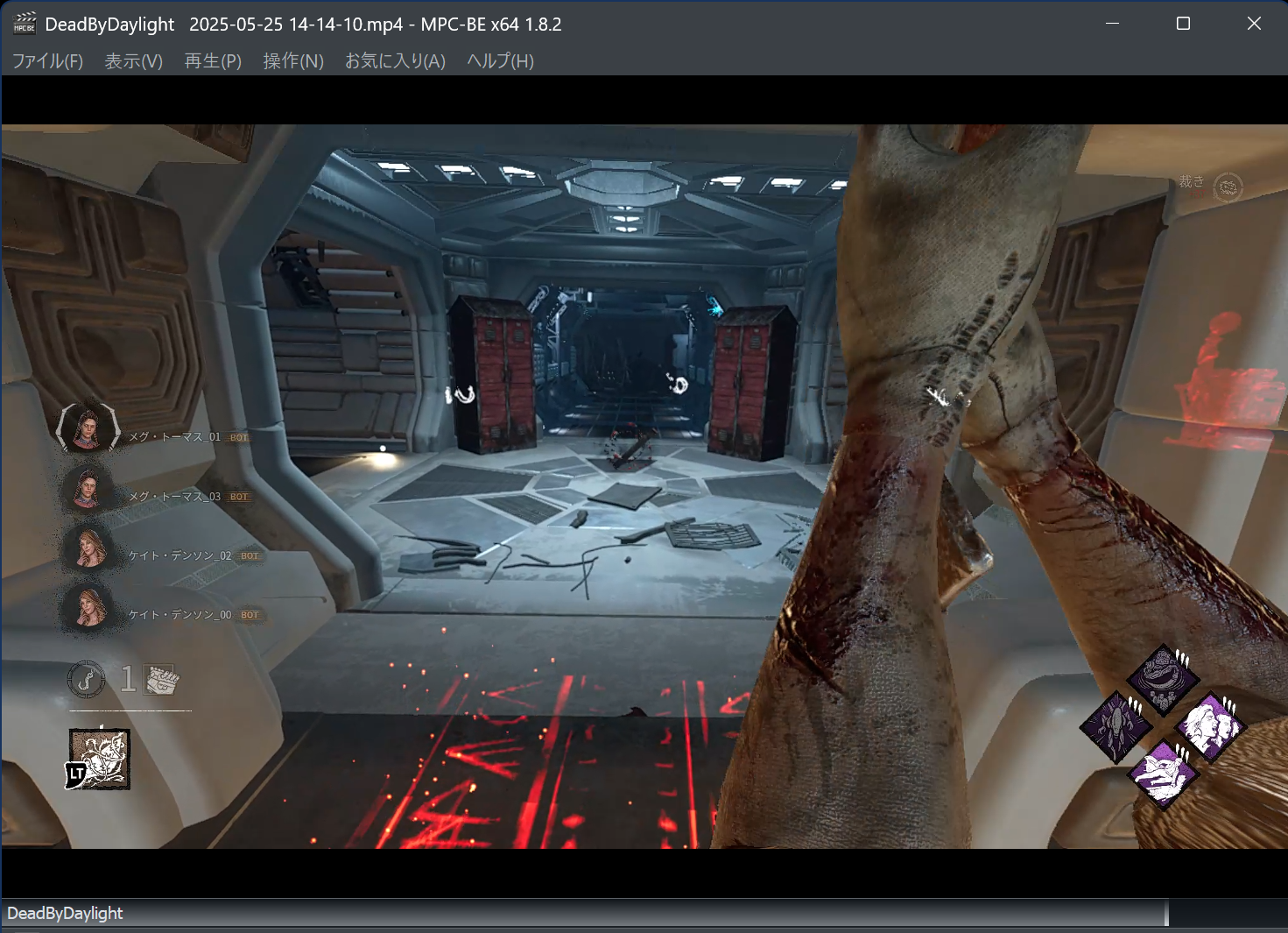Open the ヘルプ(H) menu
The width and height of the screenshot is (1288, 933).
pos(500,60)
